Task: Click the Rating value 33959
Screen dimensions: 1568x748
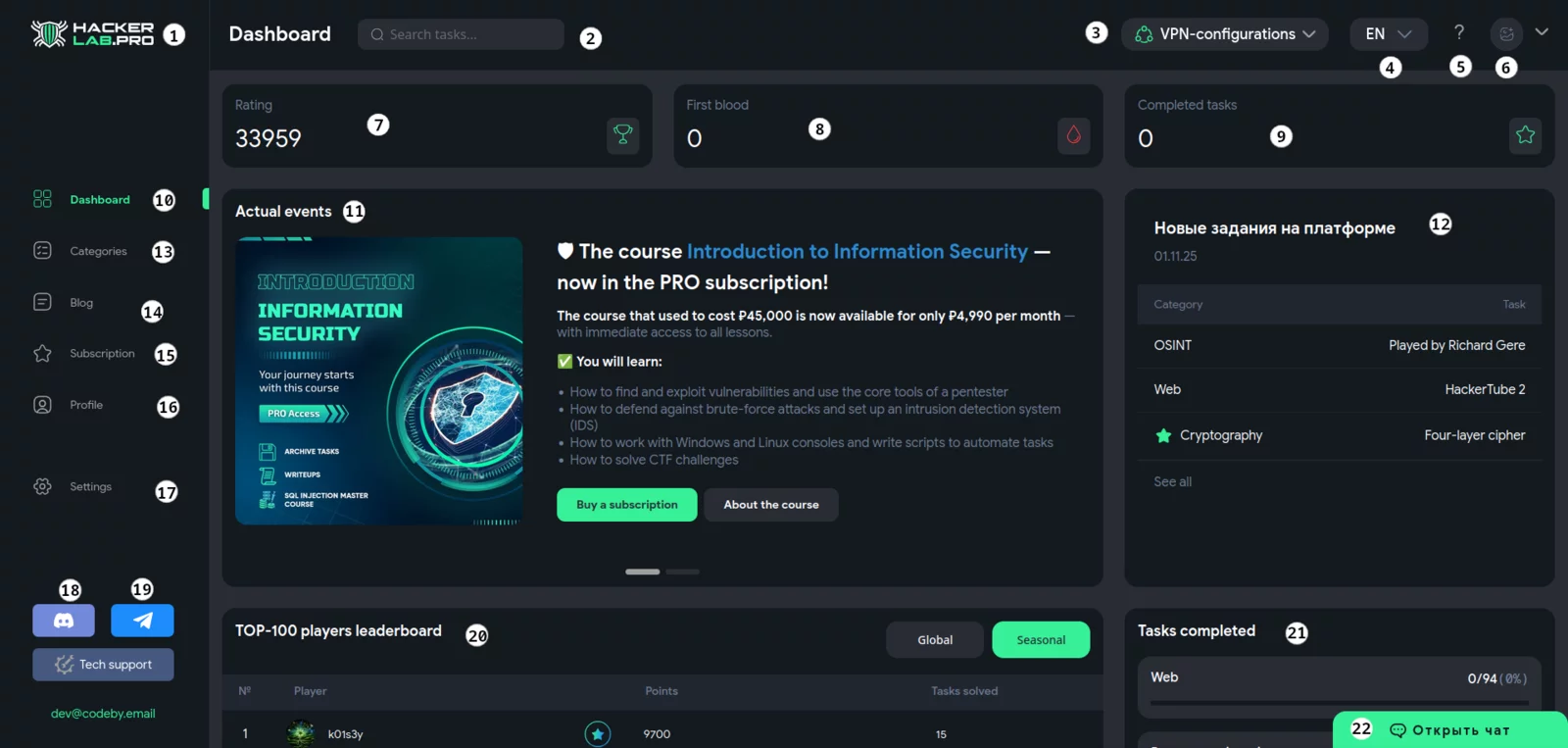Action: point(269,138)
